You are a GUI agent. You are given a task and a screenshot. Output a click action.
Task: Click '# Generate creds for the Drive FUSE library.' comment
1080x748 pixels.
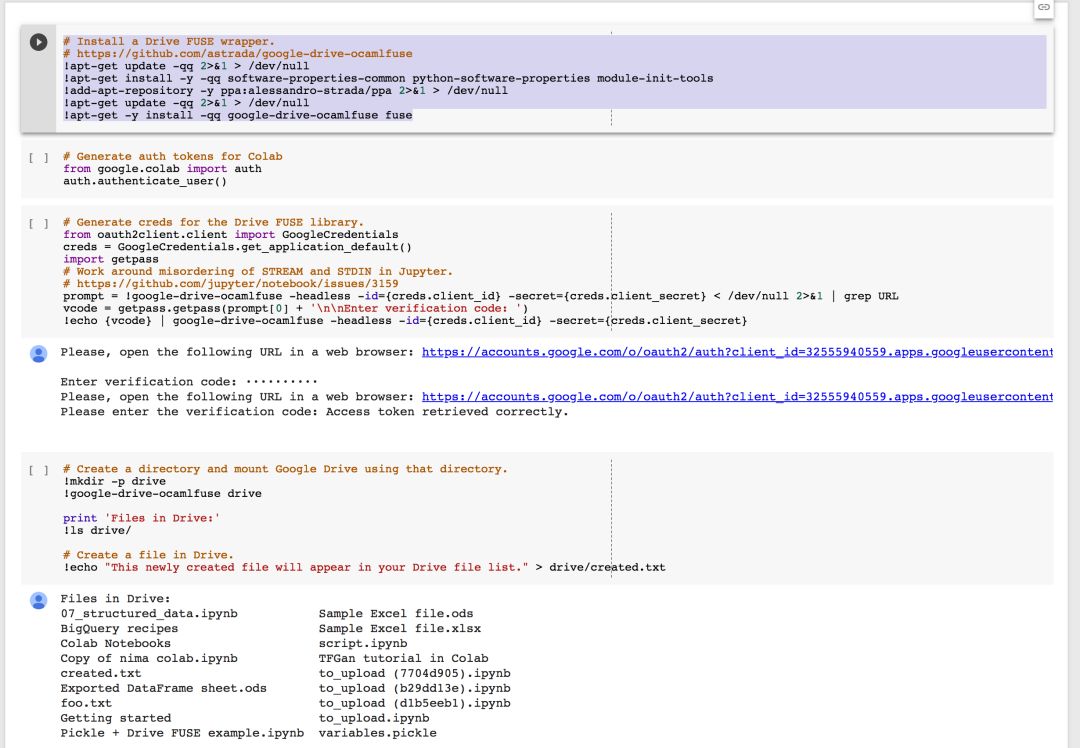(x=214, y=222)
